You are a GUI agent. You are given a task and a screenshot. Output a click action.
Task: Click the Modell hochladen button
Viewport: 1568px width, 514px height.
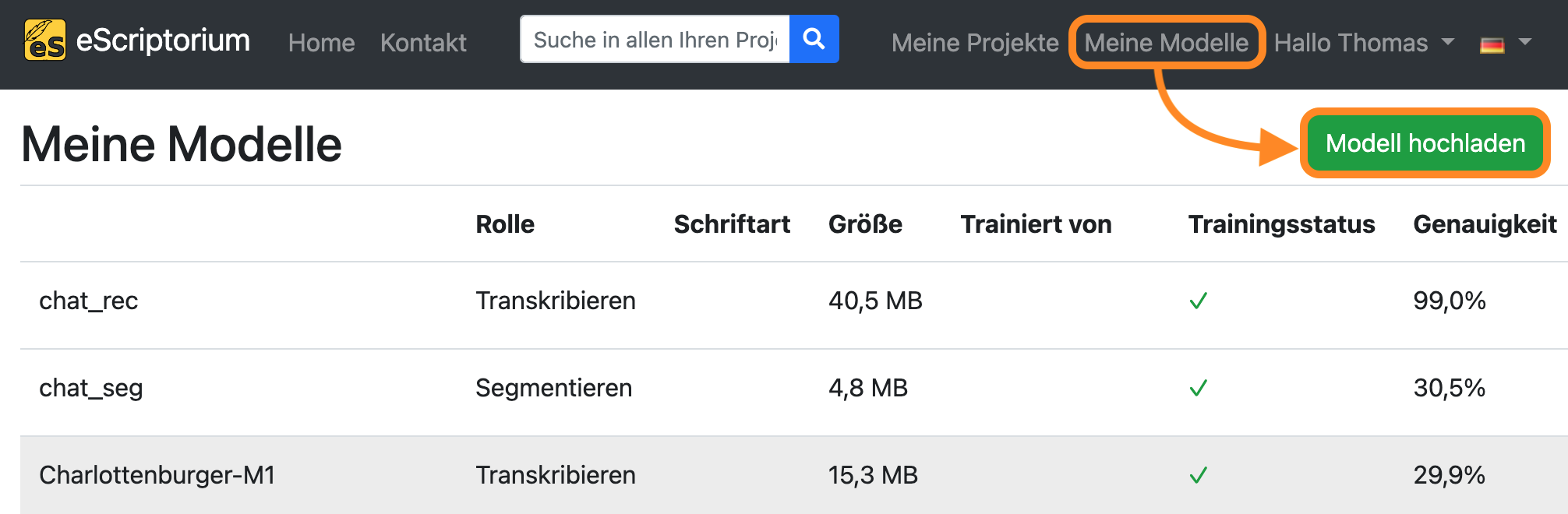tap(1425, 143)
